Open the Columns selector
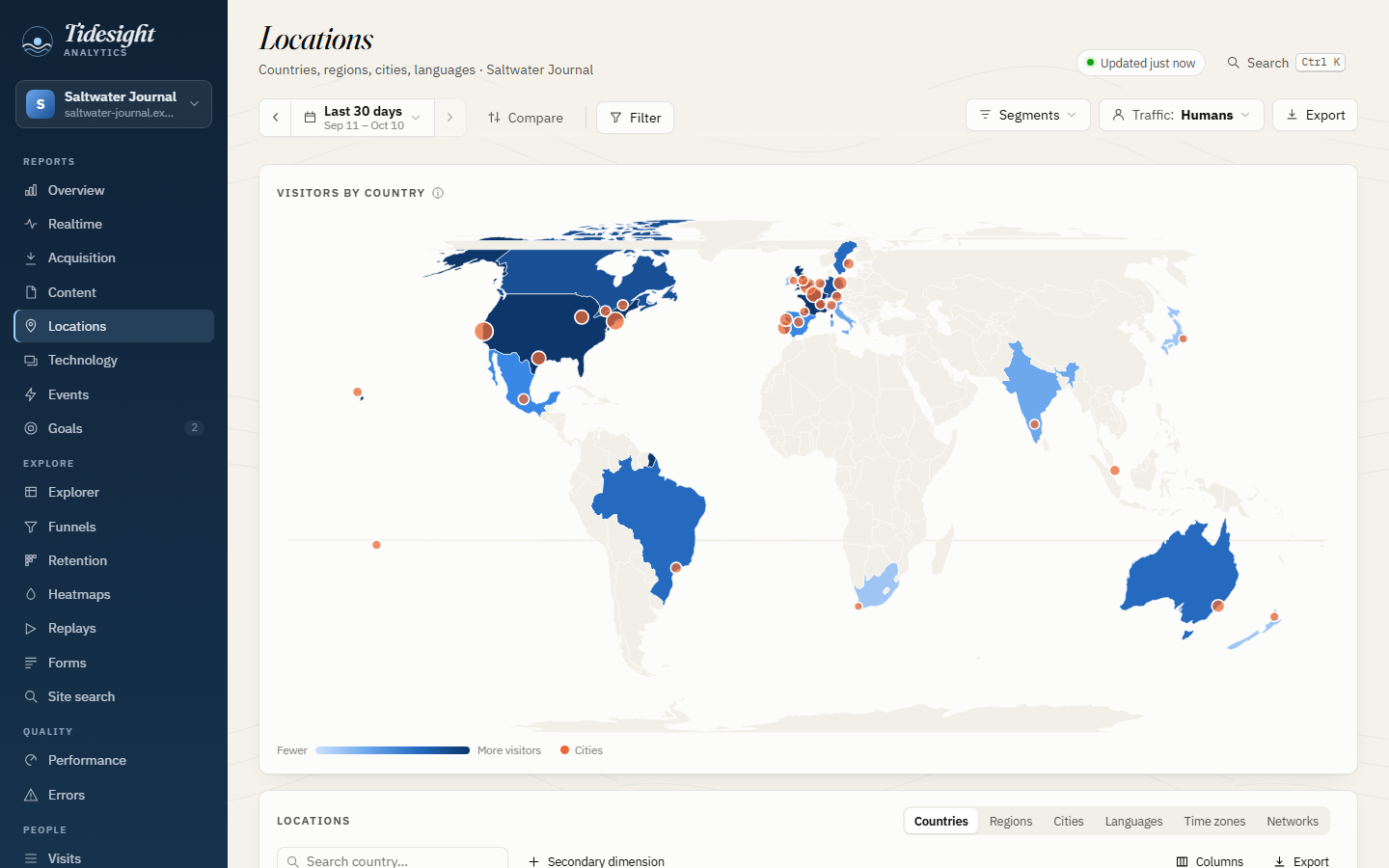Screen dimensions: 1389x868 (x=1210, y=861)
